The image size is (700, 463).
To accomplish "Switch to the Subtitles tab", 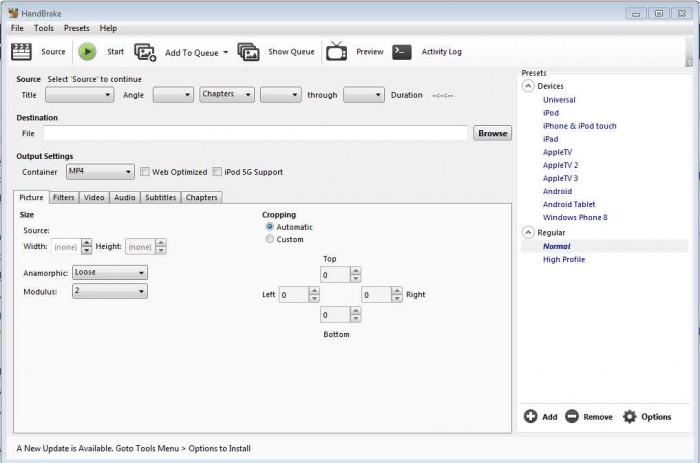I will [161, 197].
